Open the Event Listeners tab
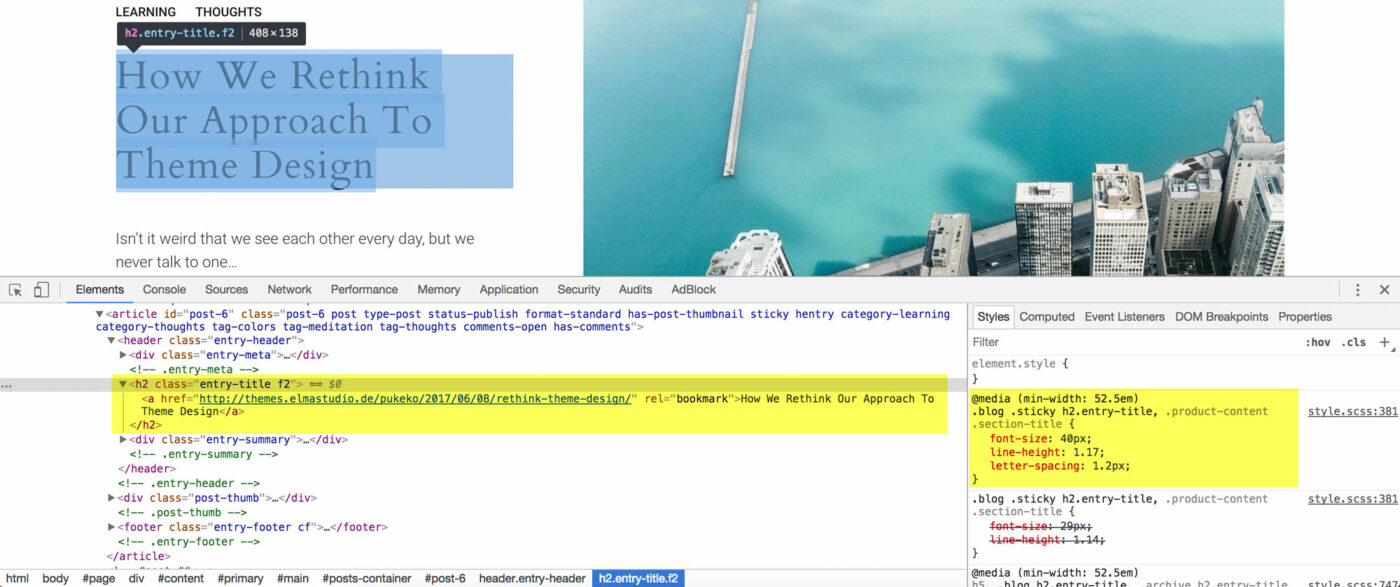This screenshot has height=587, width=1400. click(x=1124, y=316)
